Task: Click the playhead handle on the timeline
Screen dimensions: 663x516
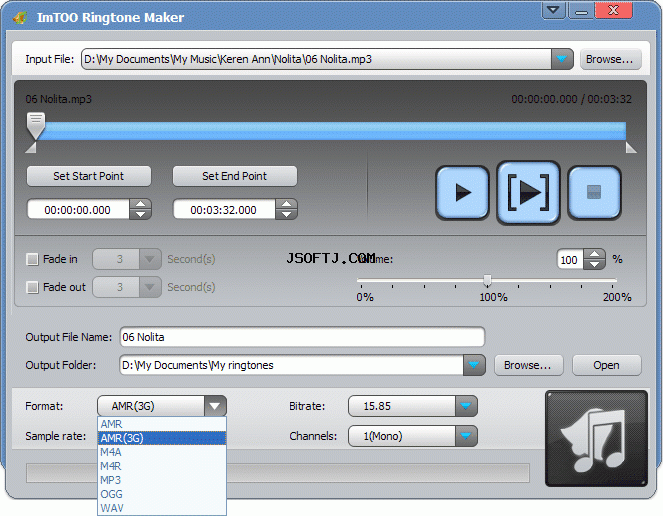Action: (x=36, y=125)
